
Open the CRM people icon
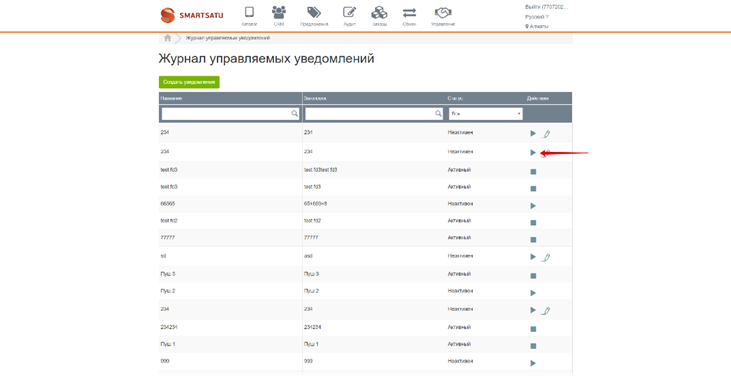pos(279,12)
